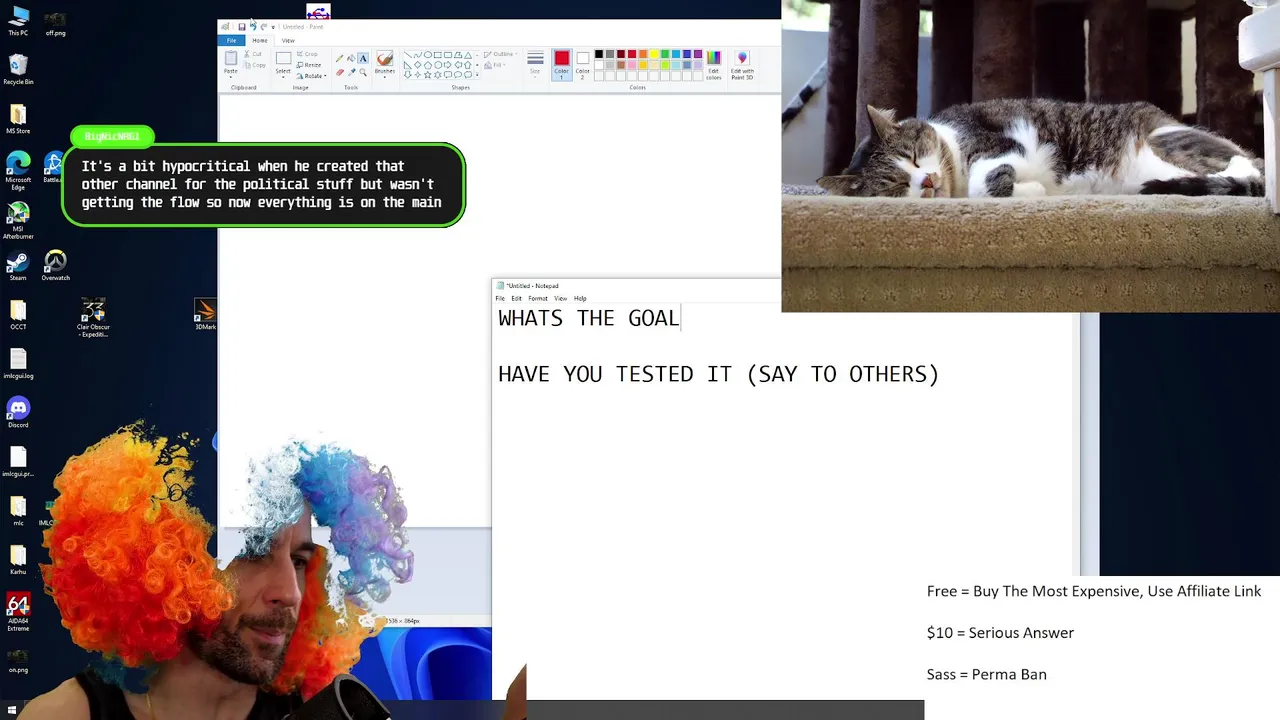Click the Rectangular Select tool in Paint
This screenshot has height=720, width=1280.
click(x=283, y=58)
